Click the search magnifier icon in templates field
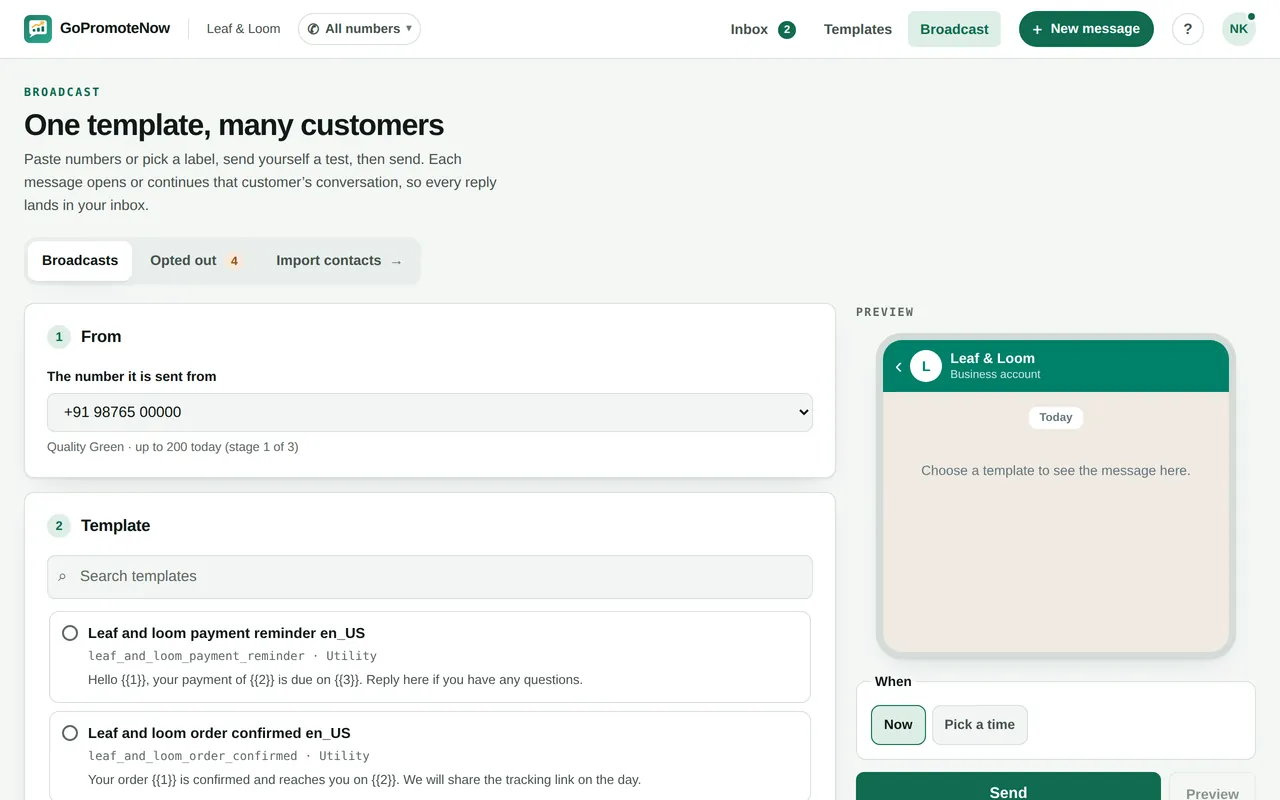The width and height of the screenshot is (1280, 800). point(62,577)
